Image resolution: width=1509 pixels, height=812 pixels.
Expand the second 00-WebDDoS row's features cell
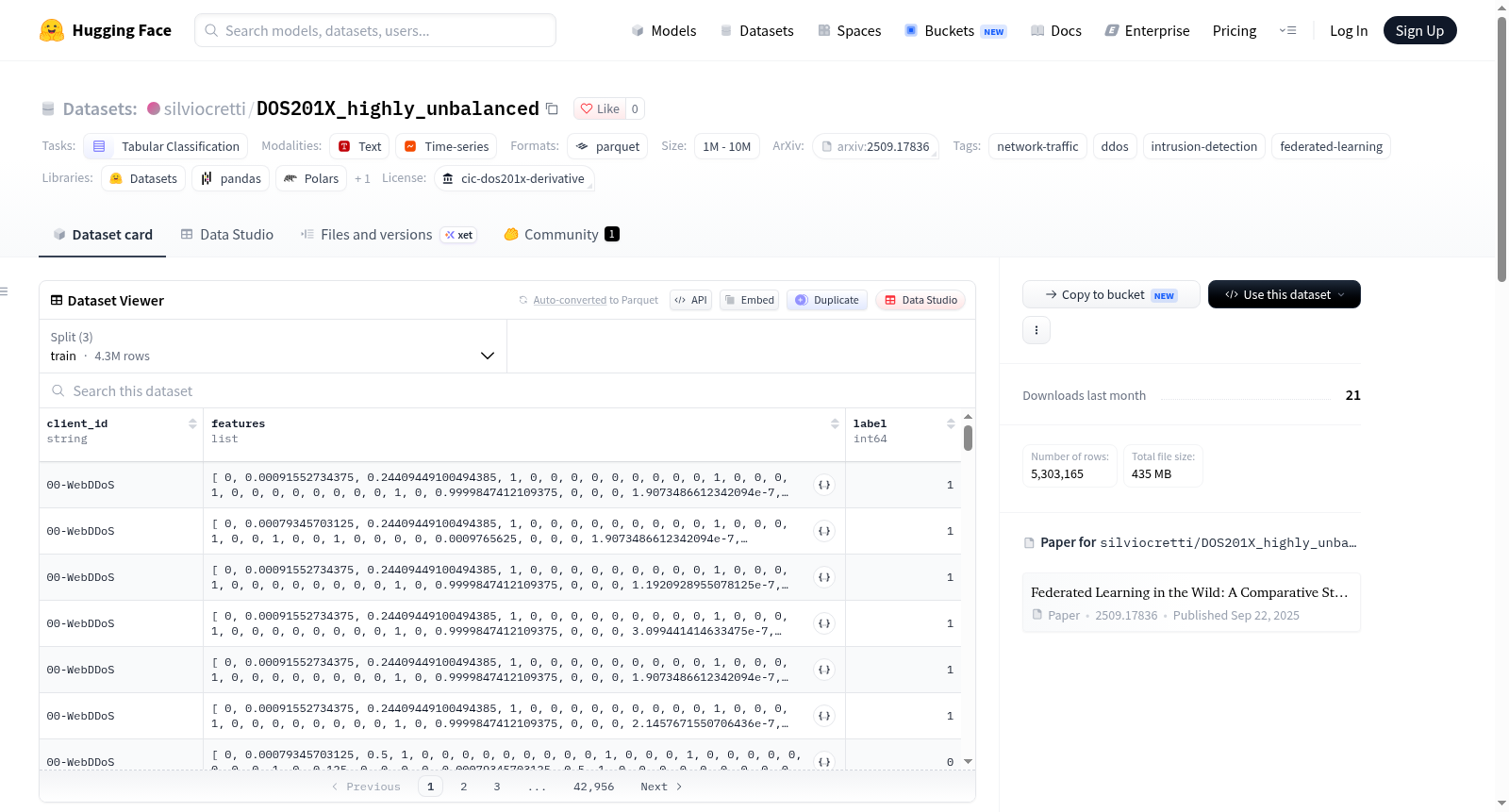click(824, 531)
